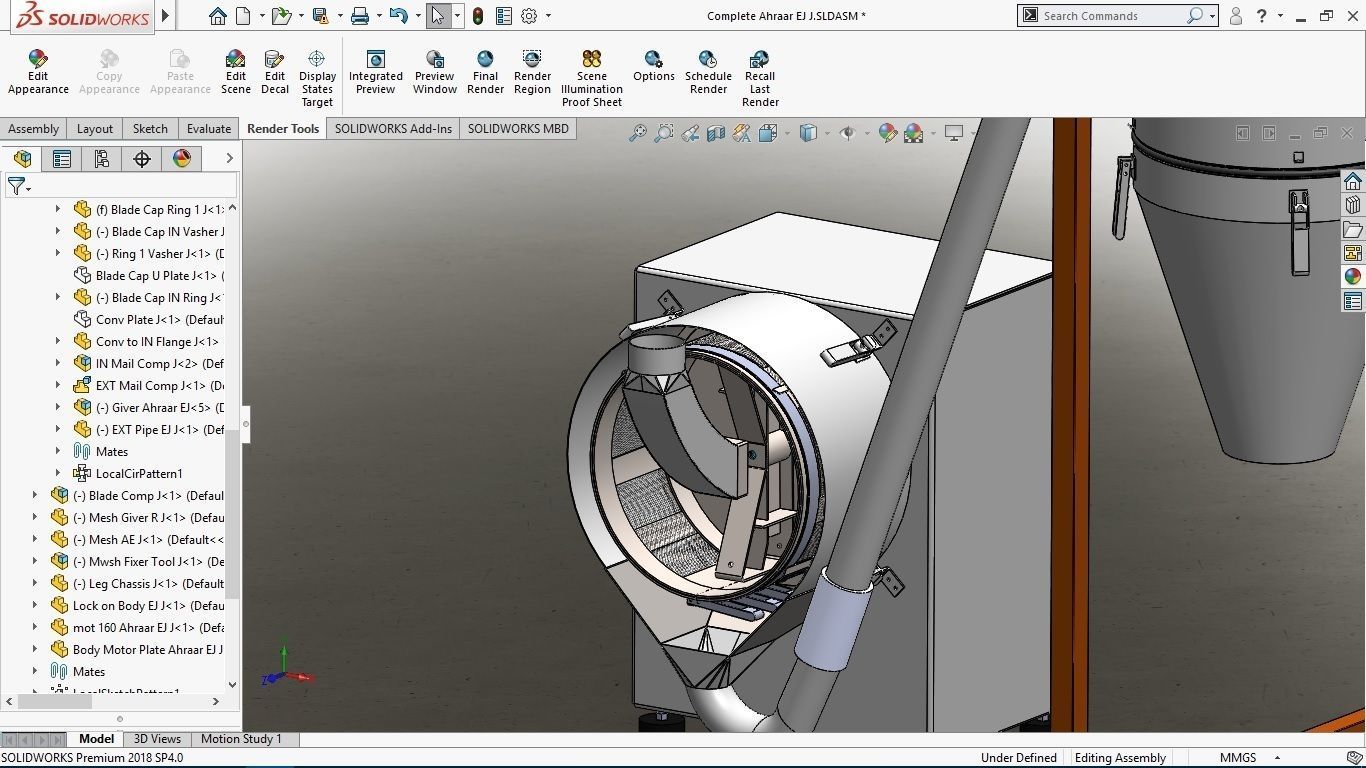Select Lock on Body EJ in tree

(138, 606)
